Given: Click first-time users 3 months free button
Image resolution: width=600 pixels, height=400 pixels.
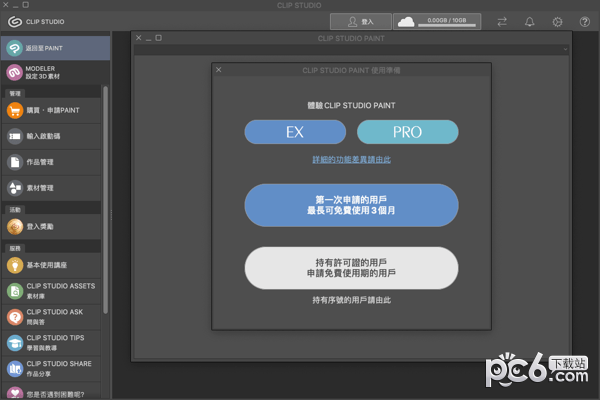Looking at the screenshot, I should click(x=351, y=205).
